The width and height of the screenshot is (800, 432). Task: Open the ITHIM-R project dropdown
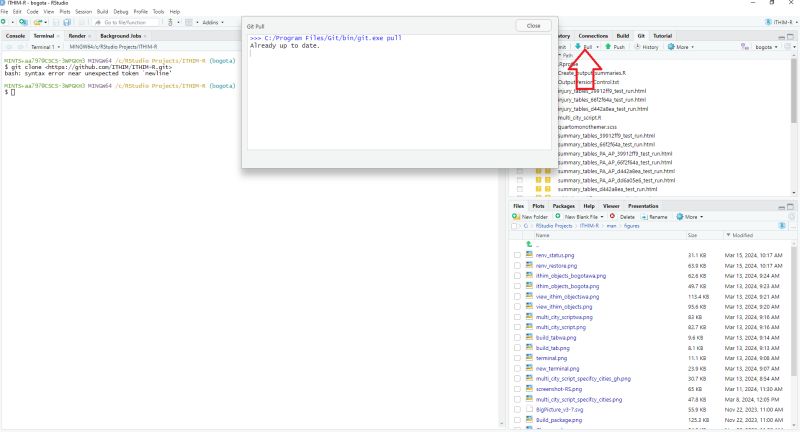pos(782,22)
